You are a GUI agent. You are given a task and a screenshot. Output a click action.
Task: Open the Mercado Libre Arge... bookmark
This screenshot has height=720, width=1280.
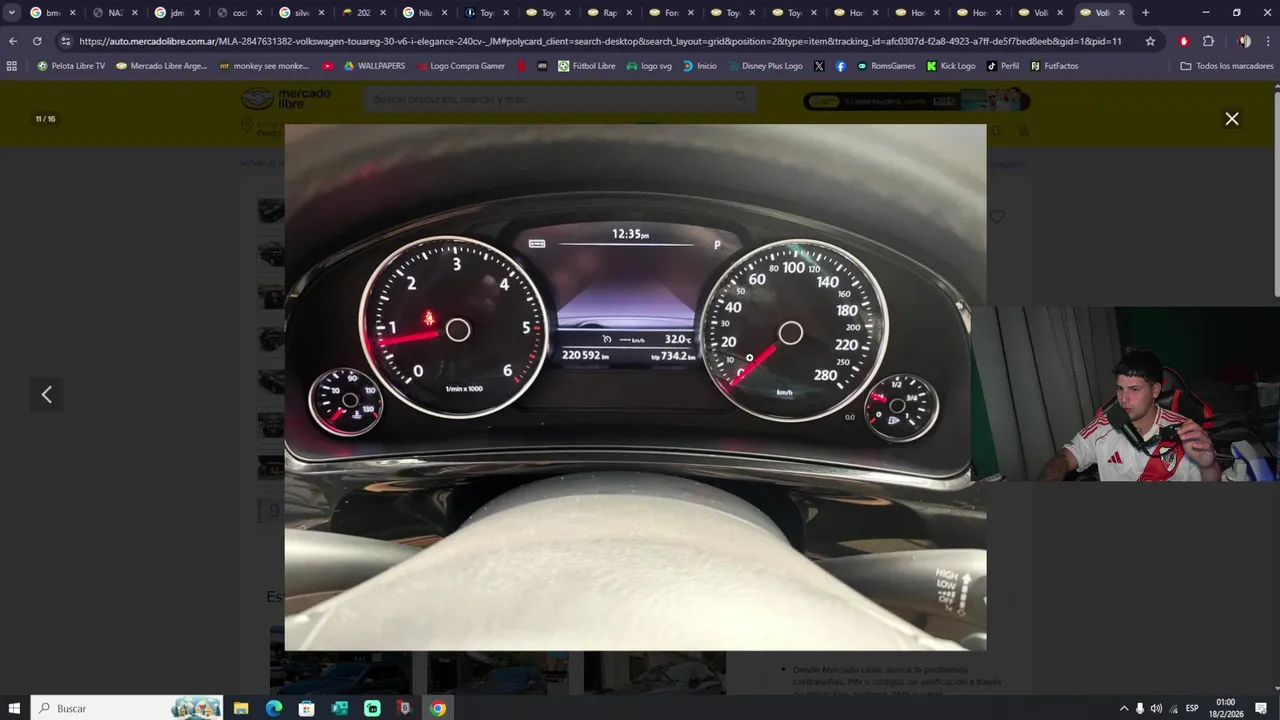tap(161, 66)
